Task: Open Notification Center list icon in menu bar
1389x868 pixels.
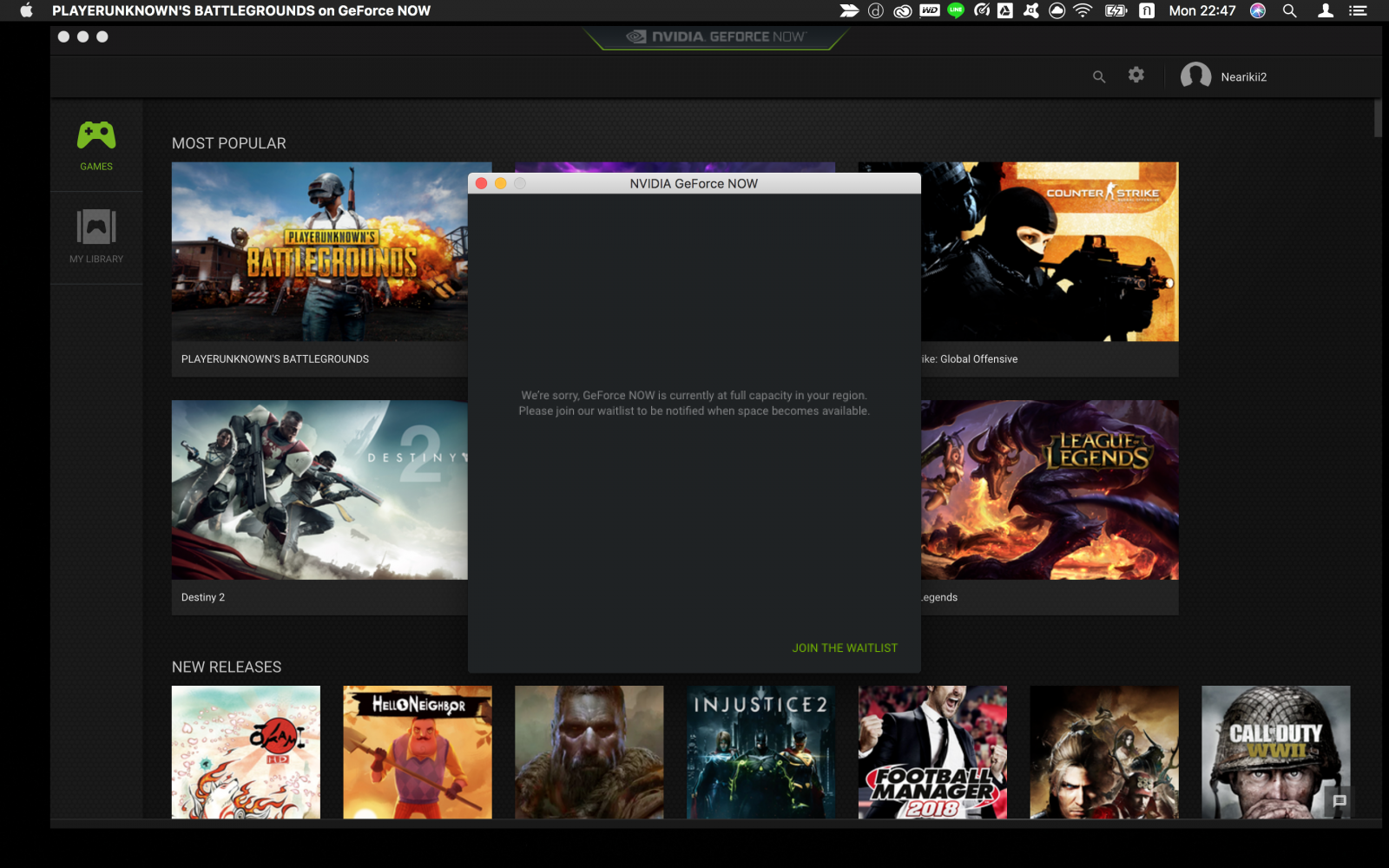Action: [1358, 10]
